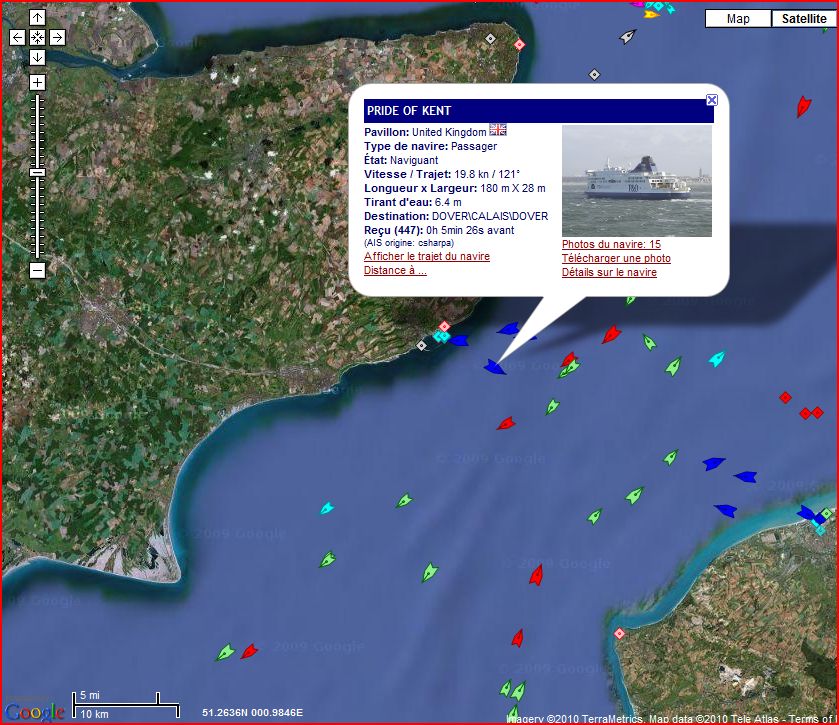This screenshot has width=839, height=725.
Task: Close the Pride of Kent info popup
Action: [x=712, y=100]
